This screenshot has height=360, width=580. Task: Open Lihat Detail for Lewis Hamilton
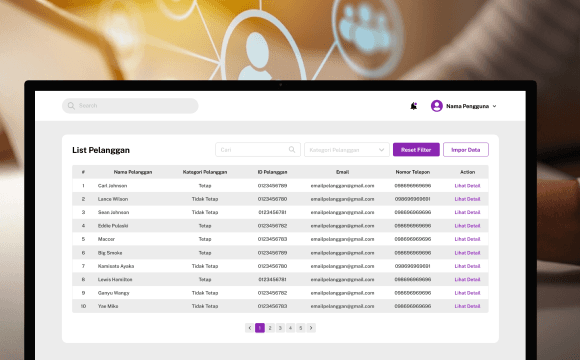[467, 279]
